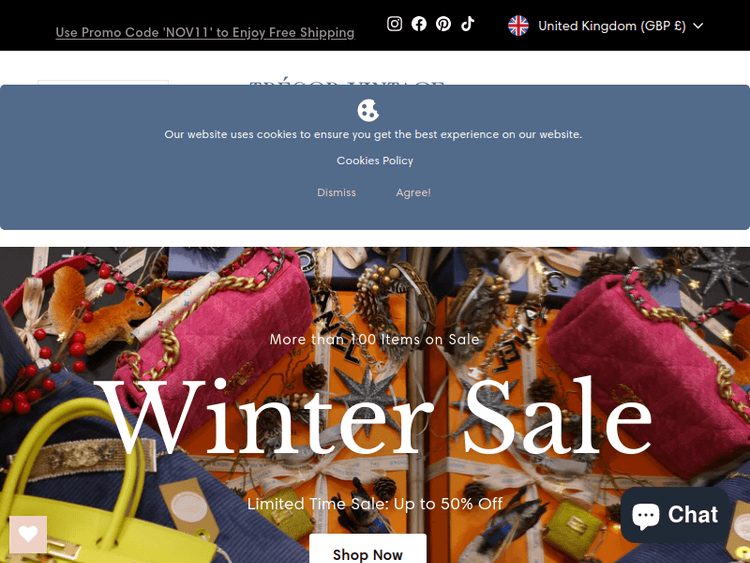Open the Shopify Chat bubble widget
The width and height of the screenshot is (750, 563).
(x=675, y=515)
